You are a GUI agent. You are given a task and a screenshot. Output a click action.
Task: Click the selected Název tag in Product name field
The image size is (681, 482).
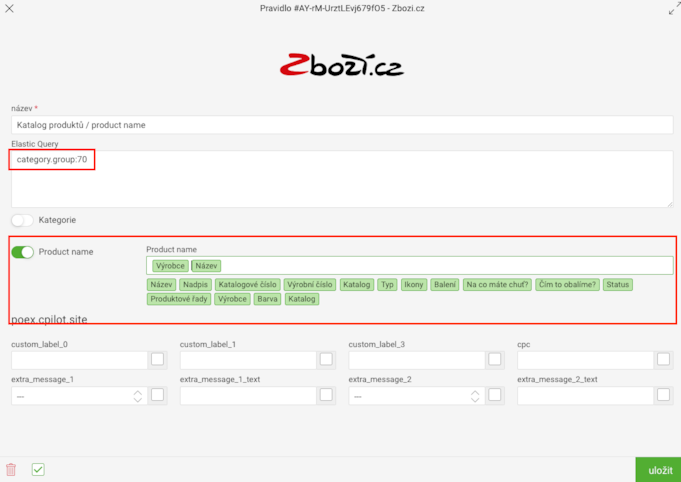206,266
